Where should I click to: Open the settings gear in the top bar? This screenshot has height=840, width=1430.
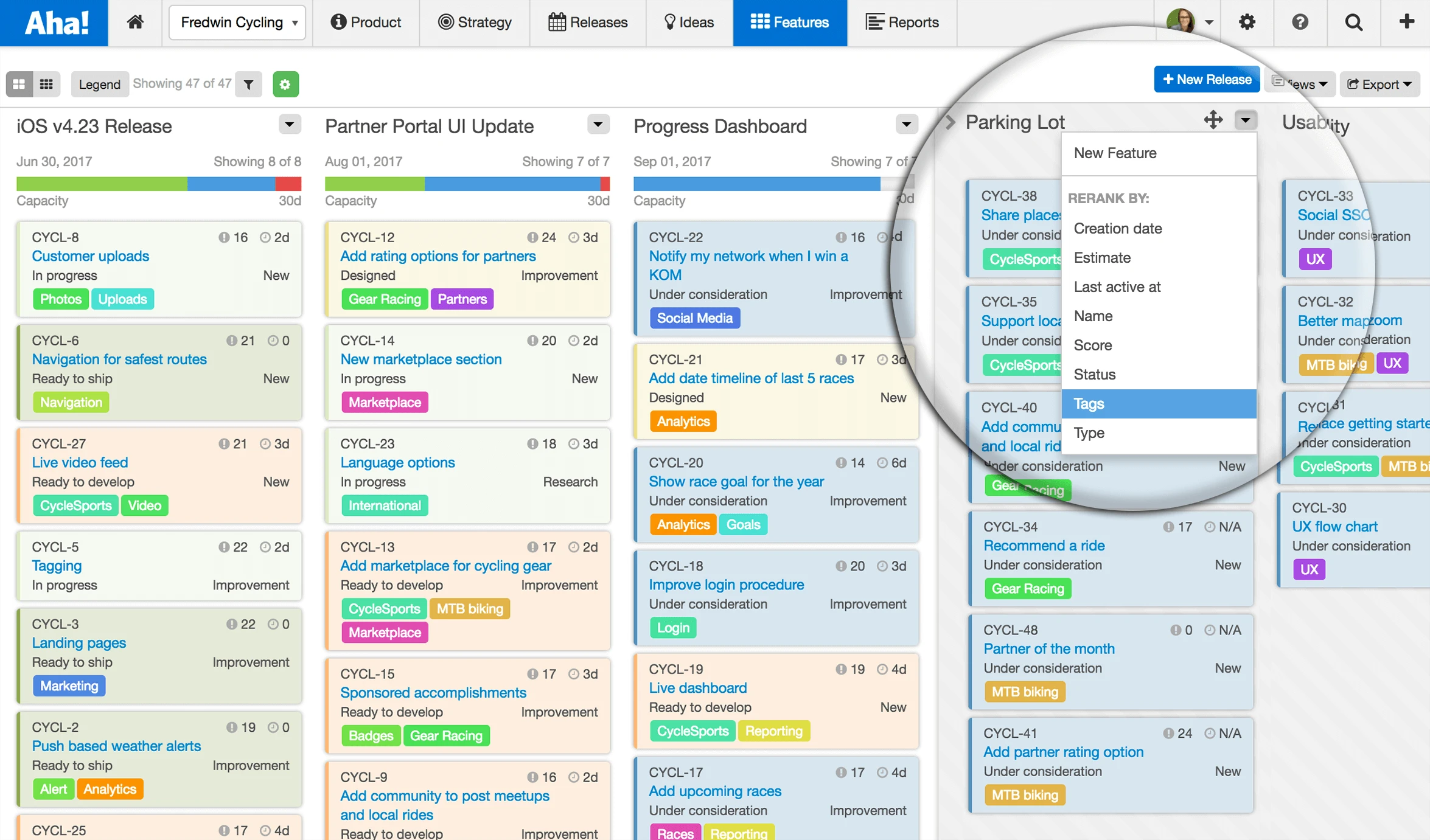(1247, 23)
